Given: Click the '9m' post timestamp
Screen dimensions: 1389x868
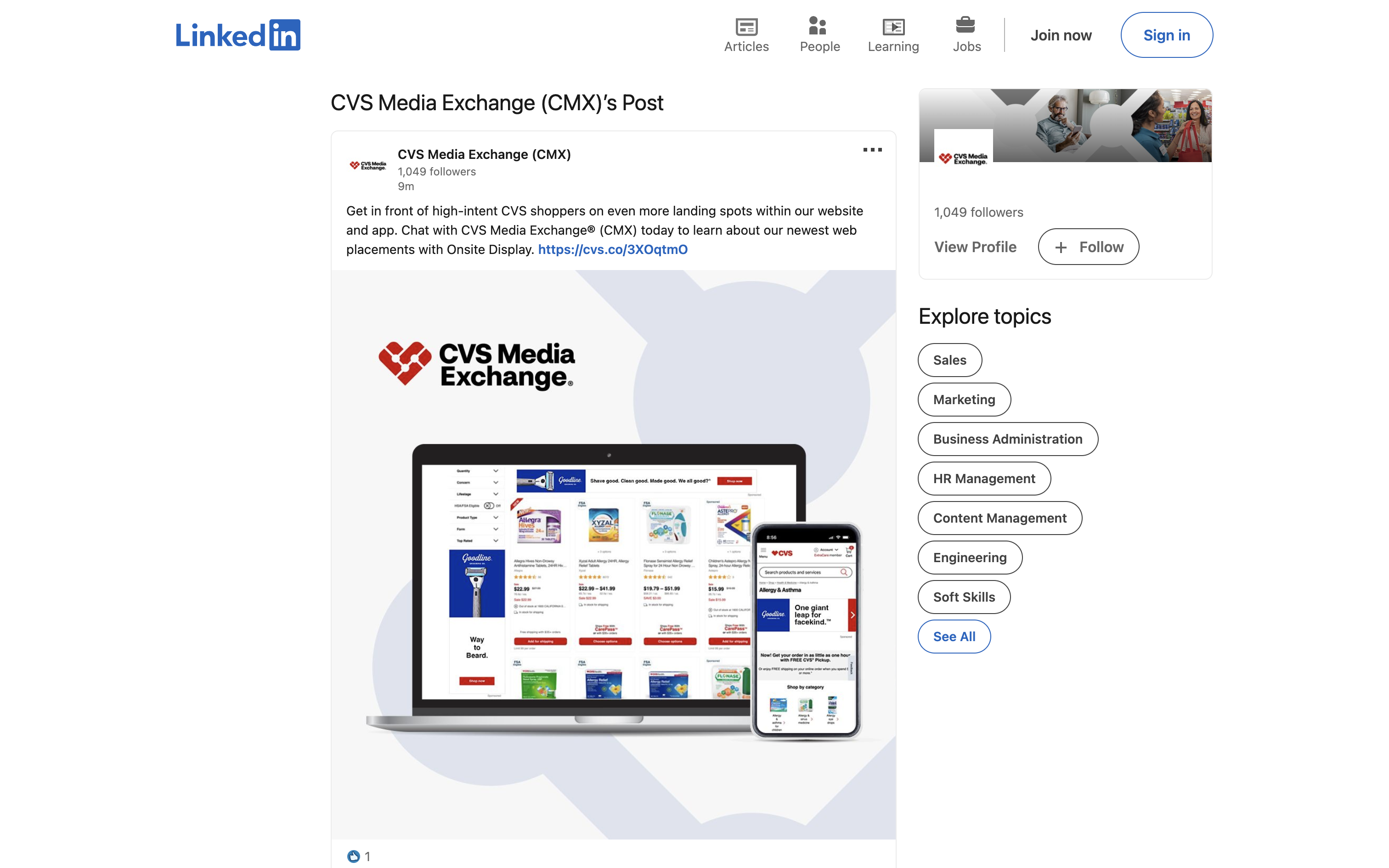Looking at the screenshot, I should click(406, 186).
